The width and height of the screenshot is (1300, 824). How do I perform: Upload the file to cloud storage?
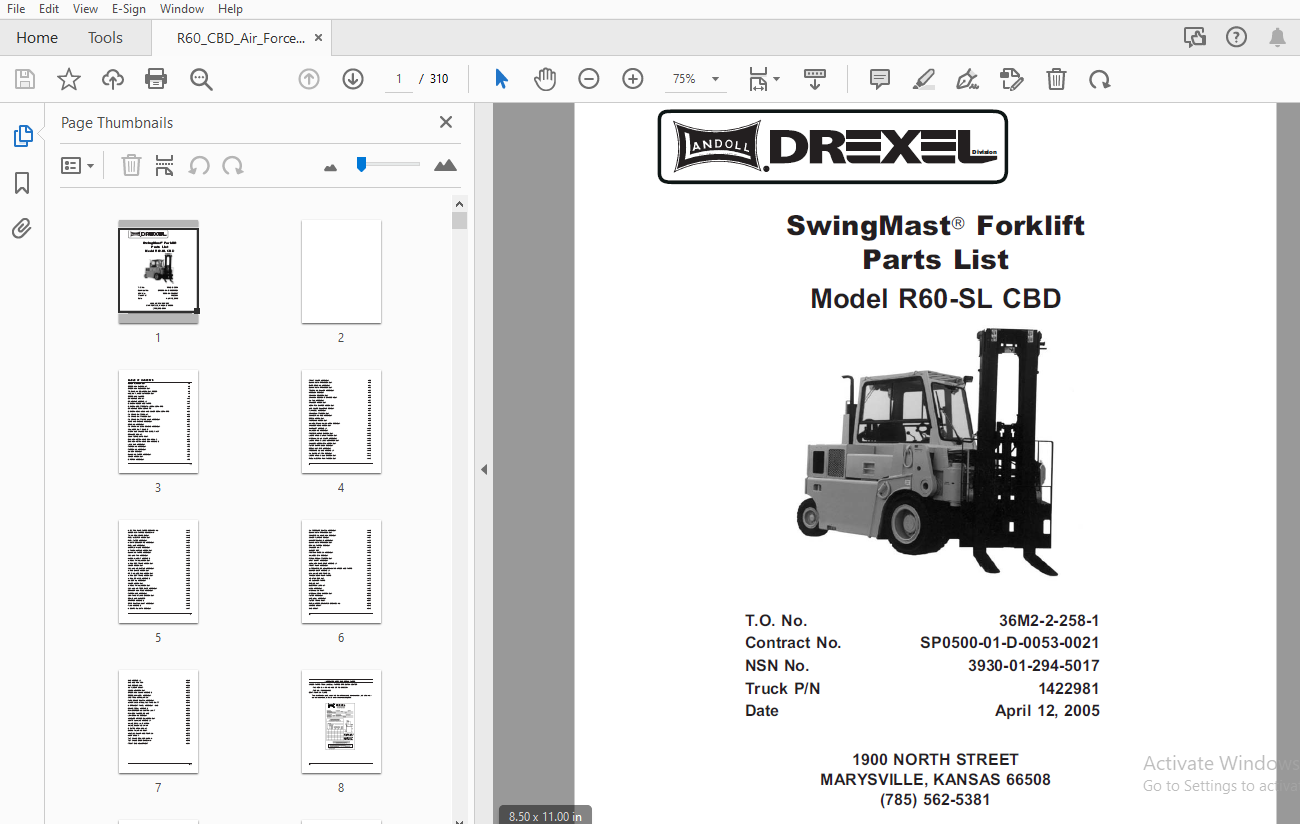[x=113, y=79]
